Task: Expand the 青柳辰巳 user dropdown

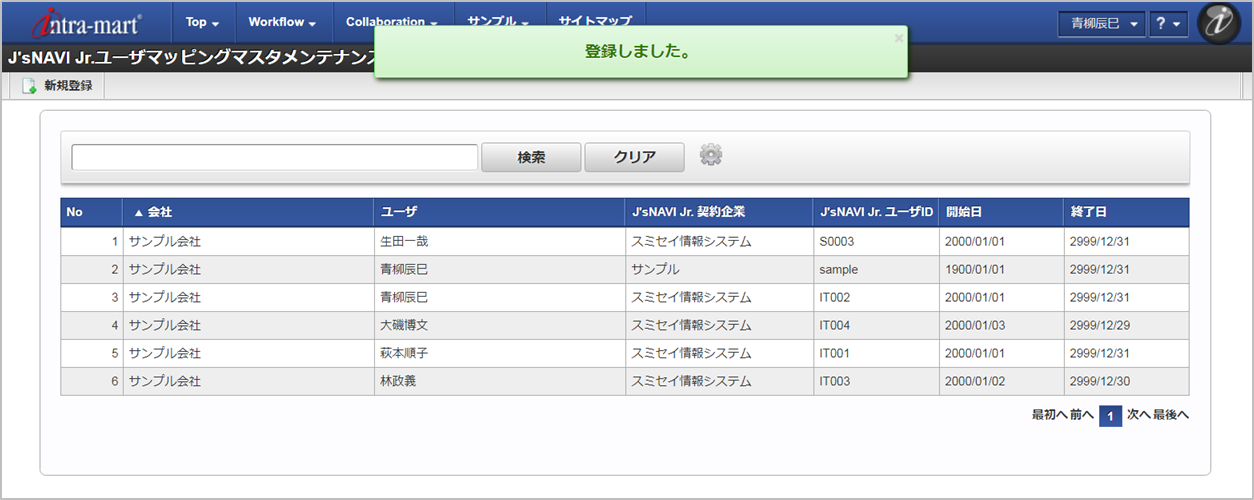Action: coord(1102,23)
